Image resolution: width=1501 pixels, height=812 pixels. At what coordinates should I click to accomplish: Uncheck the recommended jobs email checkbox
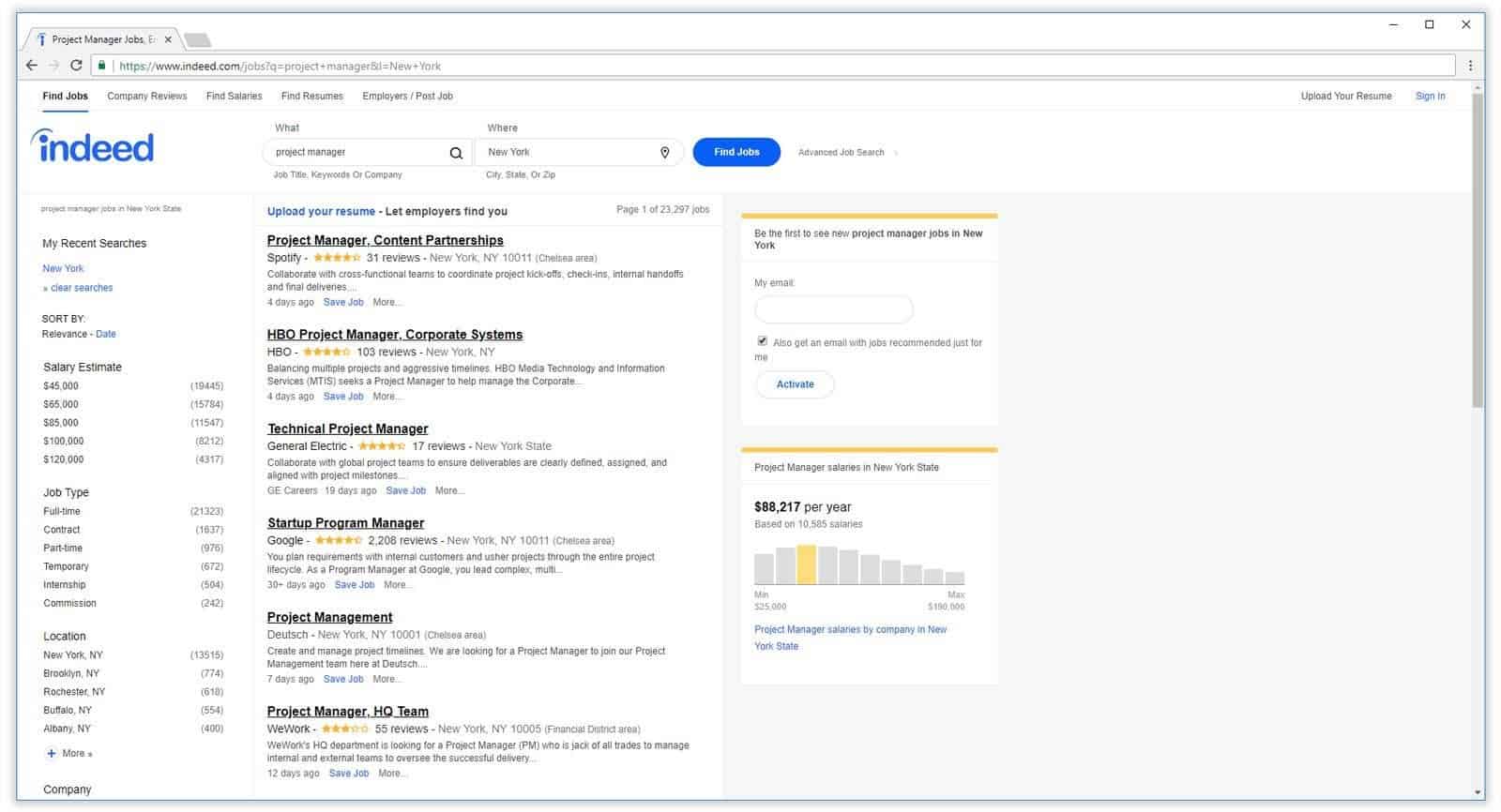click(762, 341)
